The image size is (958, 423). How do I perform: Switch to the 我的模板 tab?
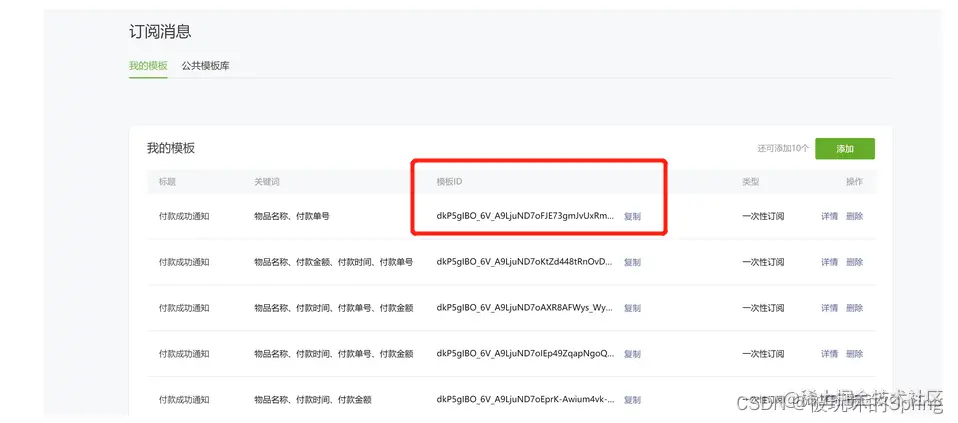(148, 66)
